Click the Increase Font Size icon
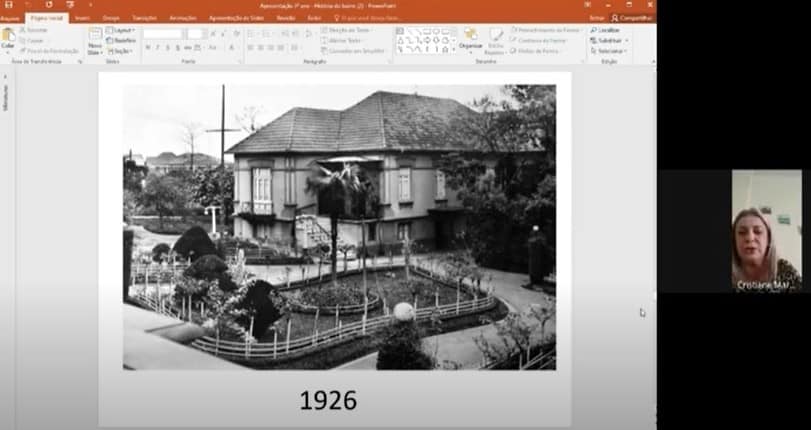This screenshot has width=811, height=430. [x=213, y=34]
